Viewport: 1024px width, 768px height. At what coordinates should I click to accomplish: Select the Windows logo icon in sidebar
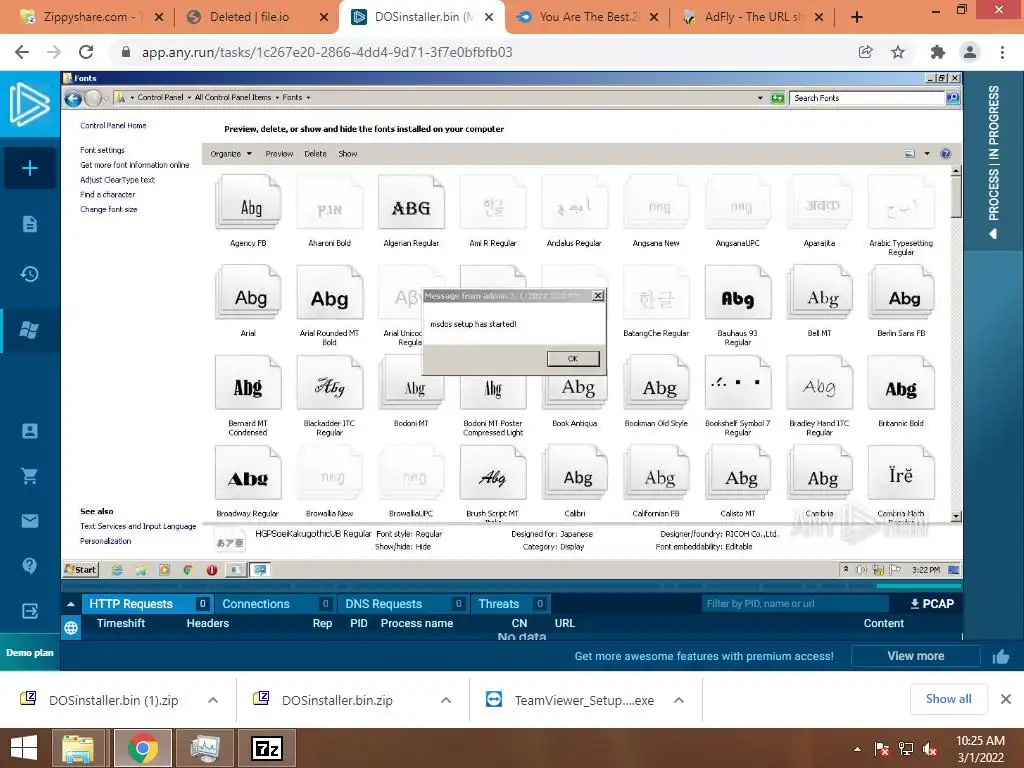click(29, 330)
